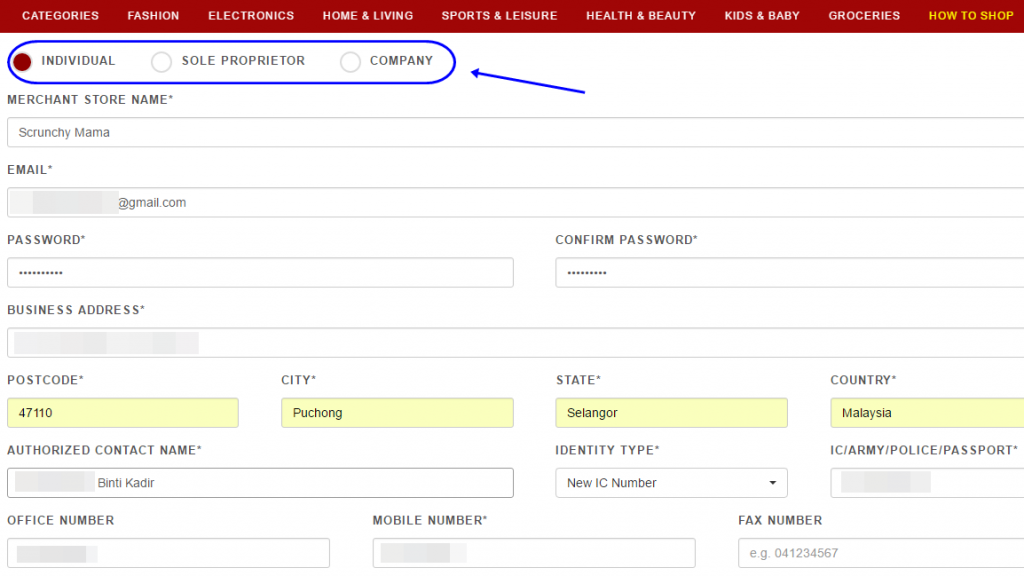
Task: Focus the Fax Number field
Action: click(881, 553)
